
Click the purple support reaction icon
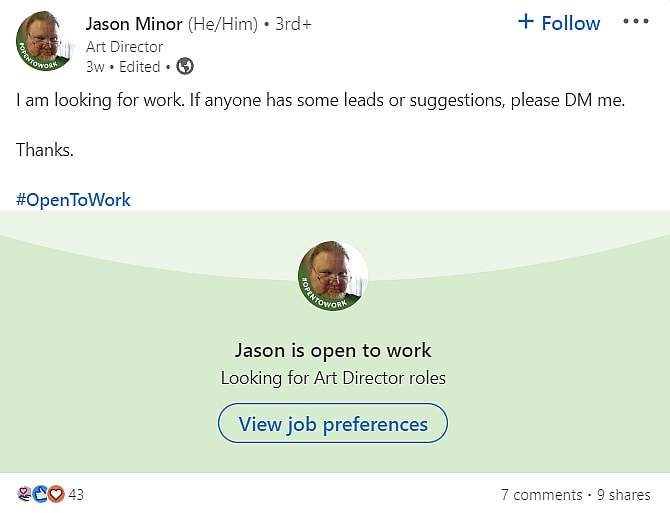25,494
